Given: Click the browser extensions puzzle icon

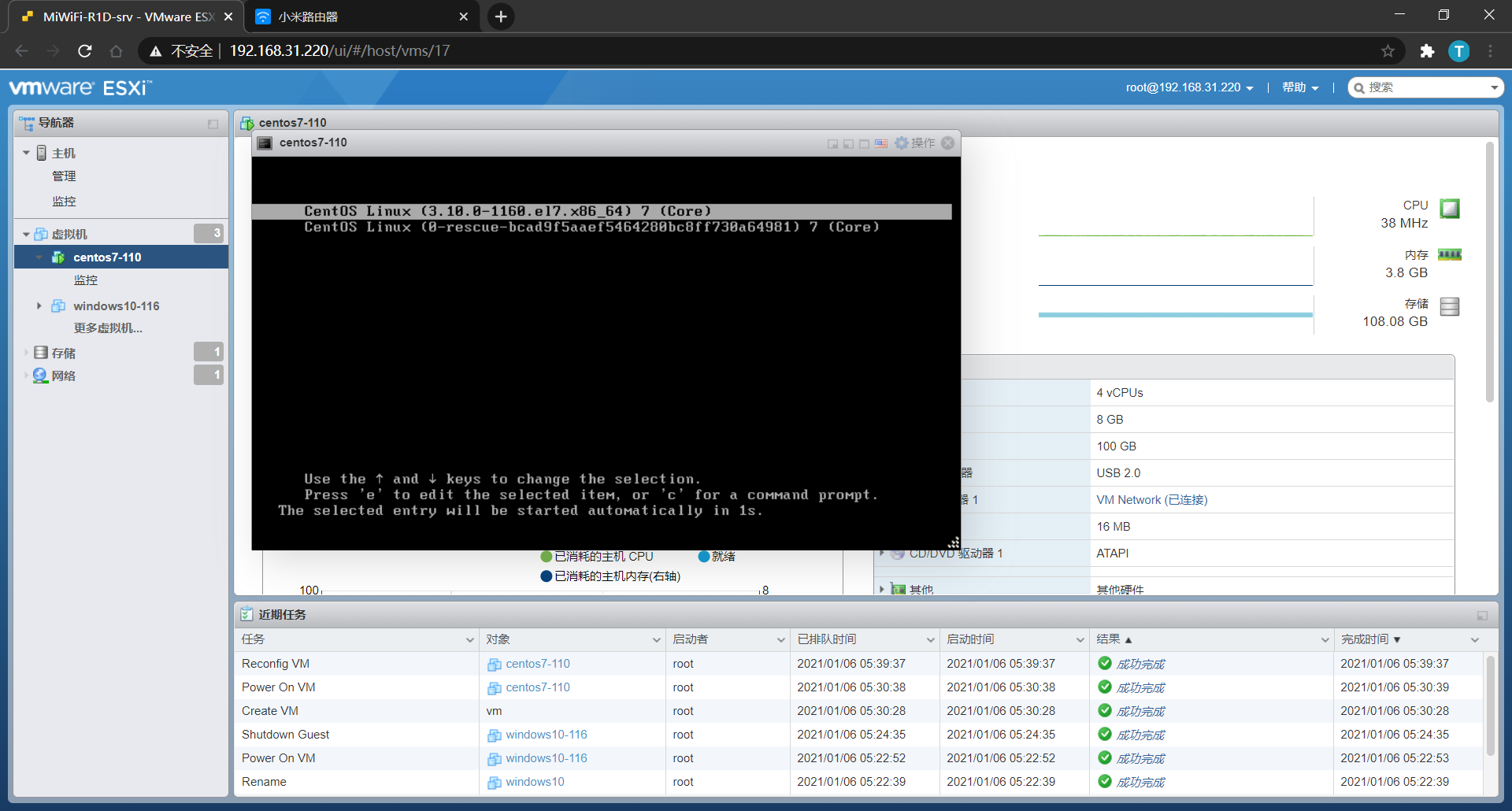Looking at the screenshot, I should [x=1427, y=51].
